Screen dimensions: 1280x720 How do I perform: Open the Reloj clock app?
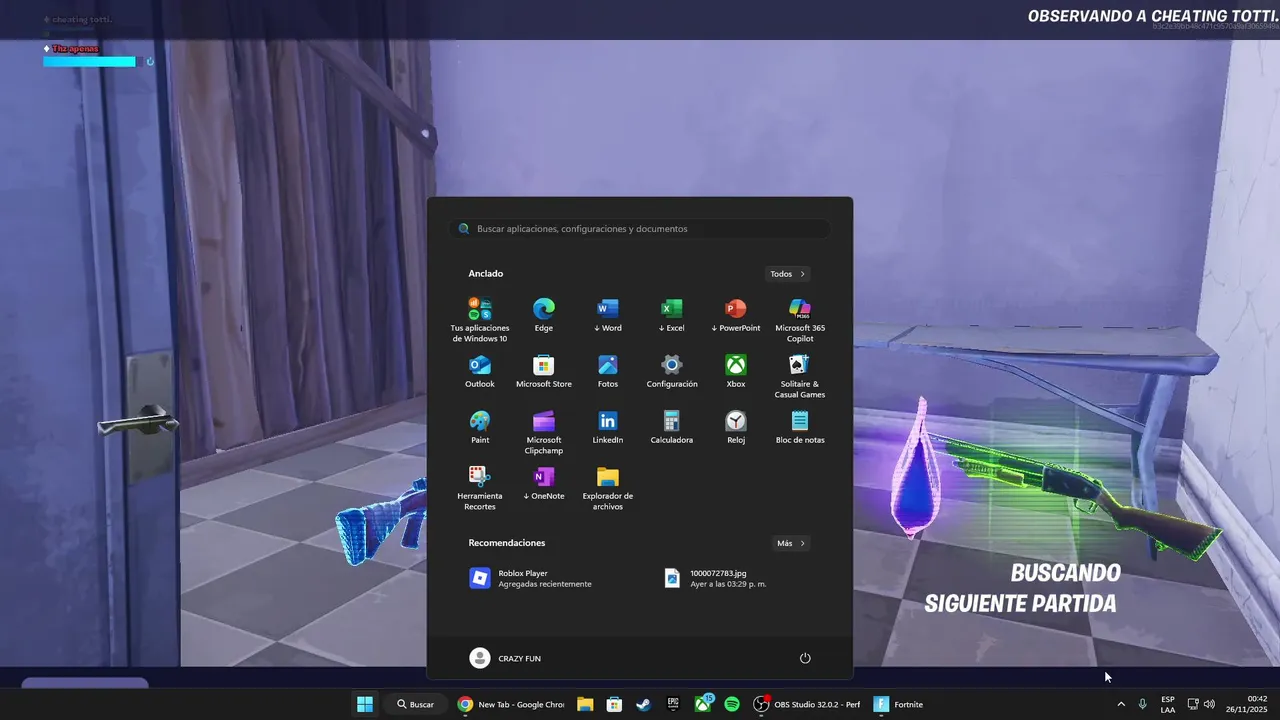click(735, 427)
